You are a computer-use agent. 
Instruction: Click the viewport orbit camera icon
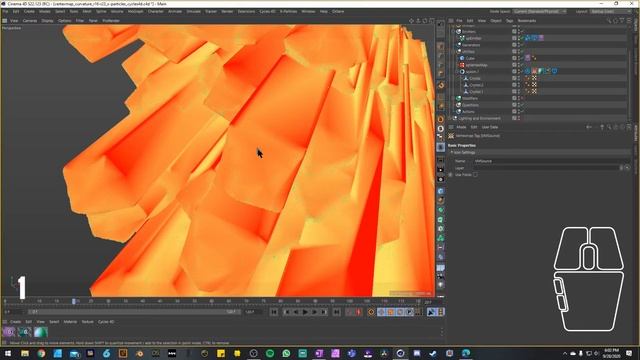(x=425, y=20)
